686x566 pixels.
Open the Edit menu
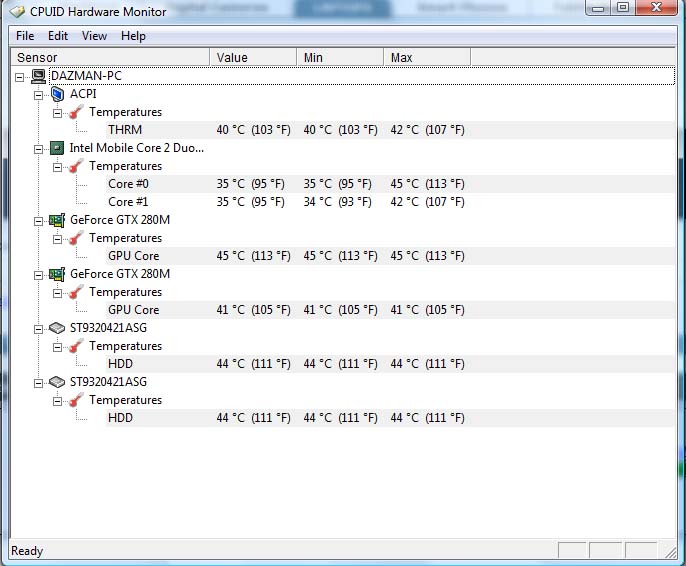(x=58, y=36)
